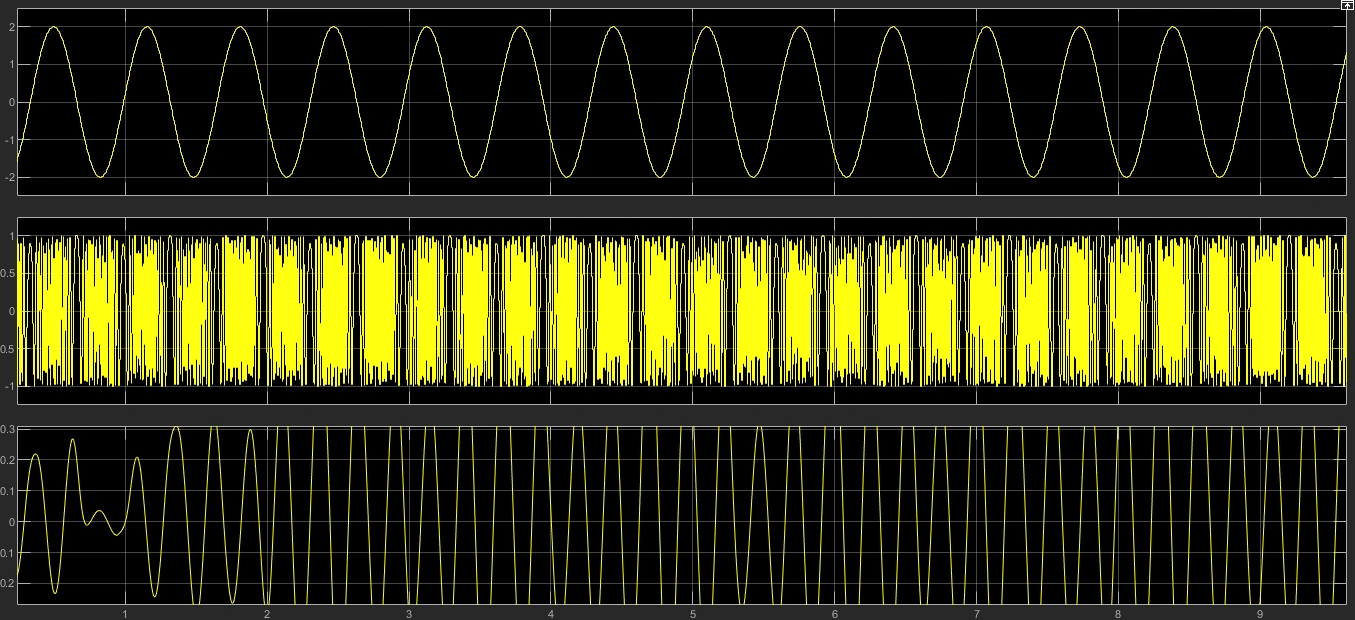Select the middle dense noisy signal display
The image size is (1355, 620).
point(682,311)
